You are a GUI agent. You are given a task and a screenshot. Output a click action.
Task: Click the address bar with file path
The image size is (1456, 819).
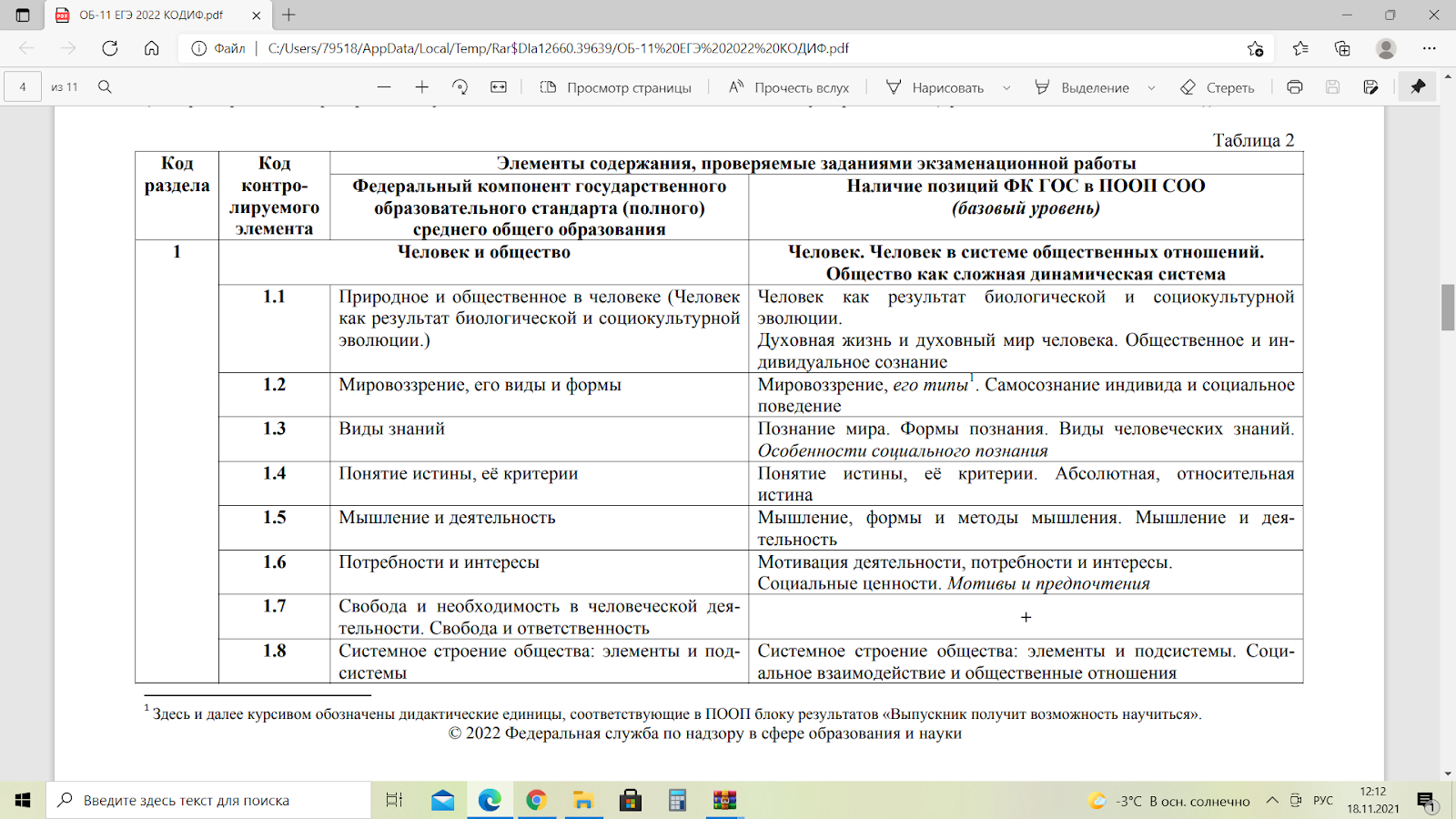coord(728,48)
